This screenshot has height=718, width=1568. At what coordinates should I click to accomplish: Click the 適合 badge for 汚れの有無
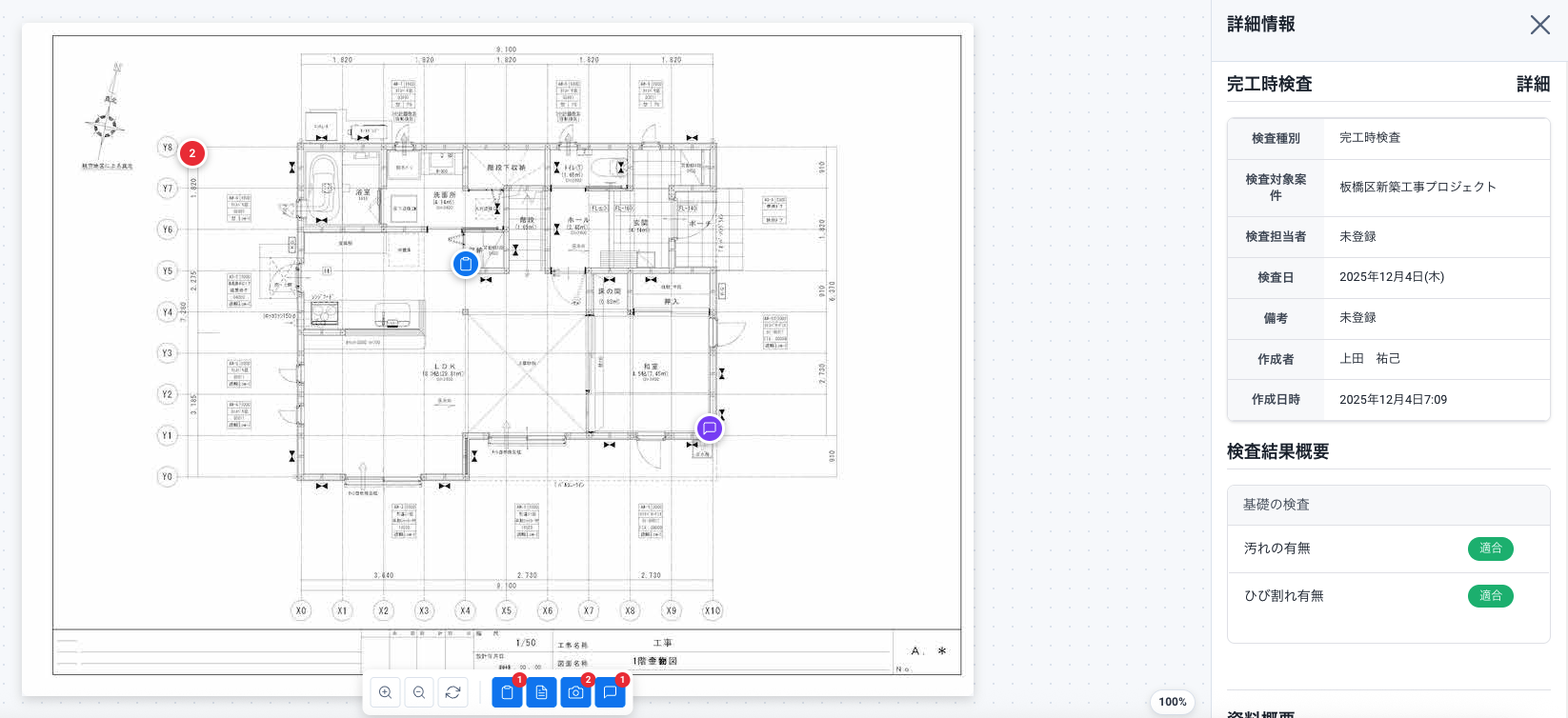point(1490,548)
